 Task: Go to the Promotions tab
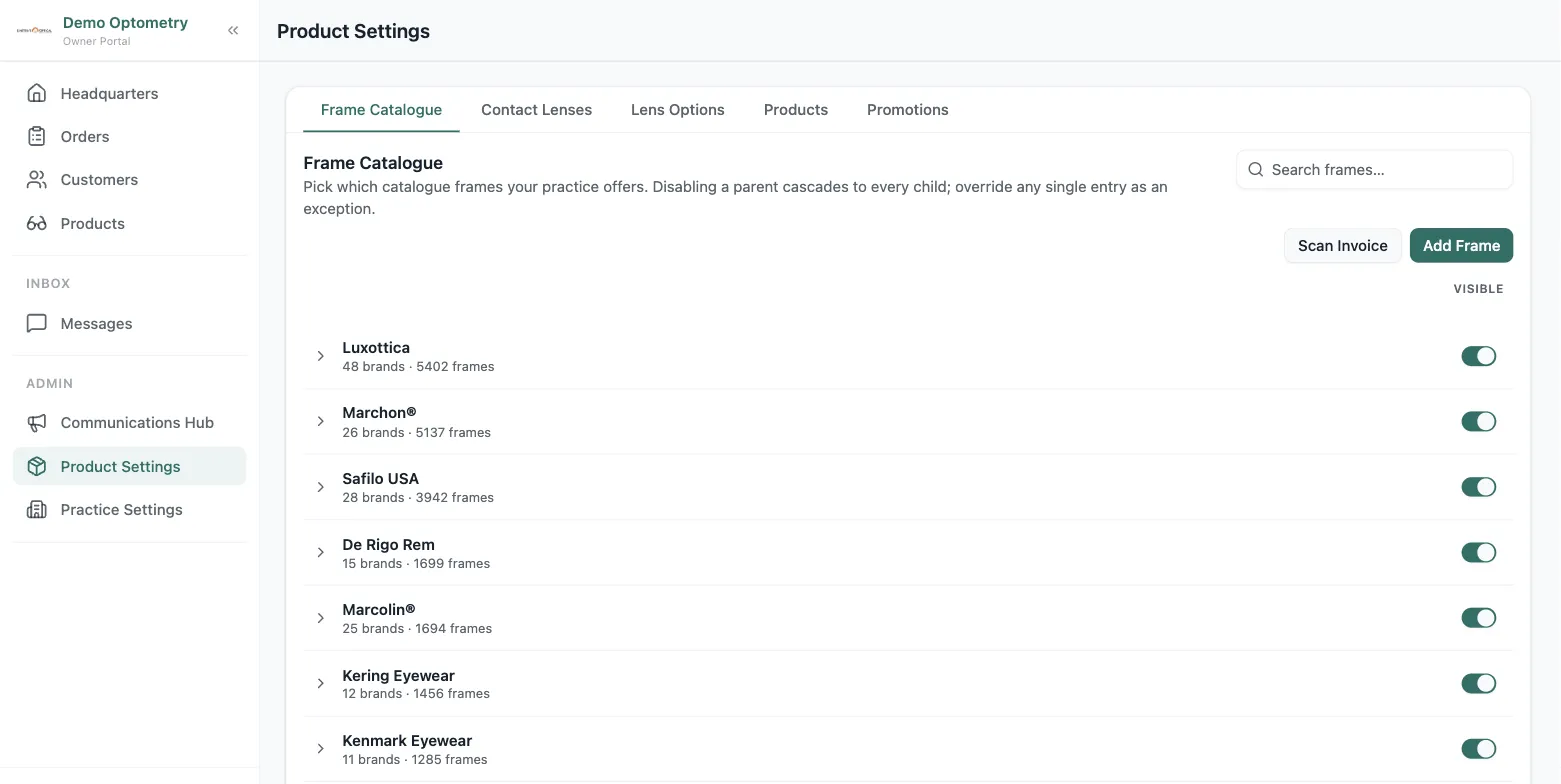(x=908, y=110)
